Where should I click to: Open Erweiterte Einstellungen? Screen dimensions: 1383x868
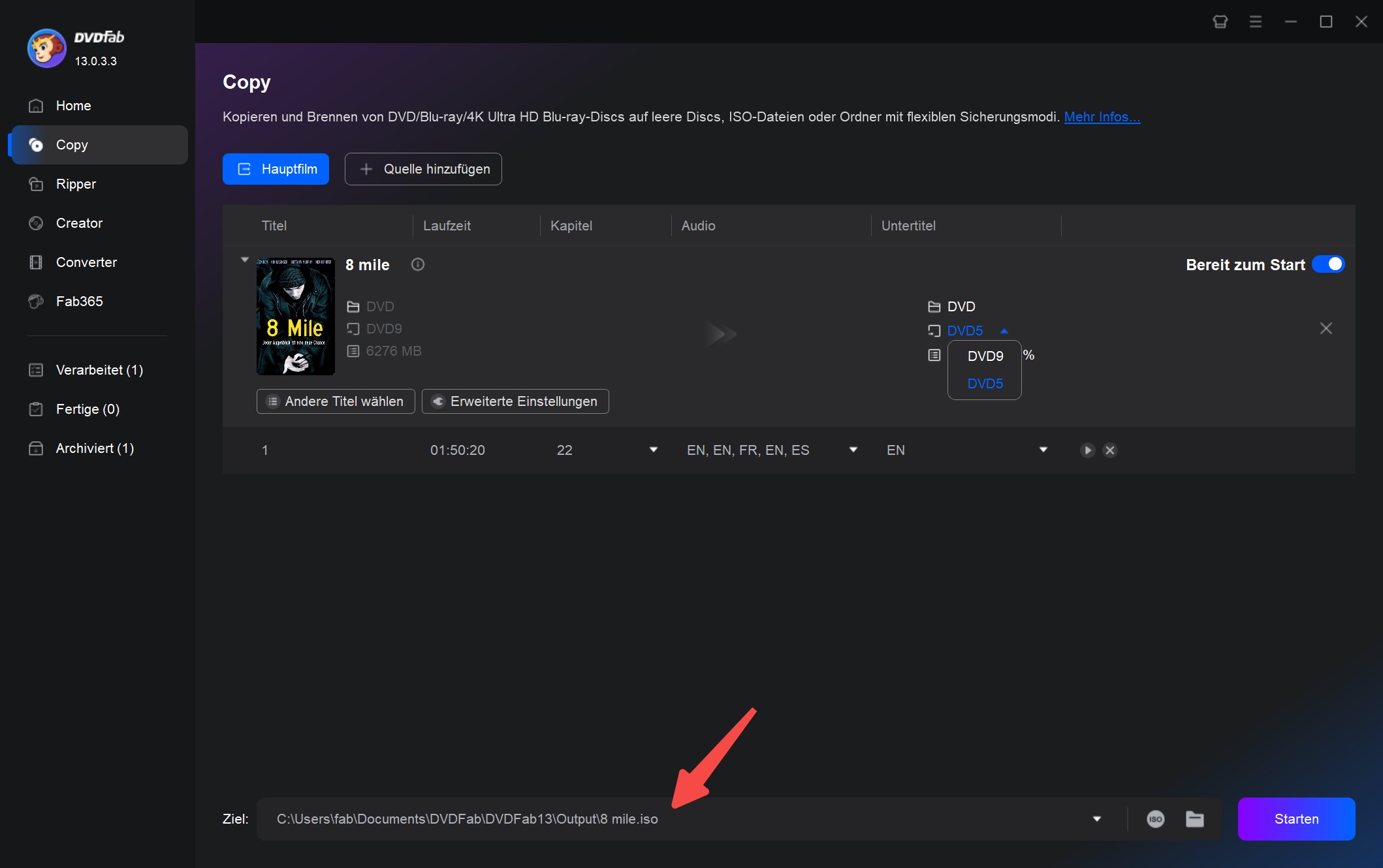[x=515, y=401]
